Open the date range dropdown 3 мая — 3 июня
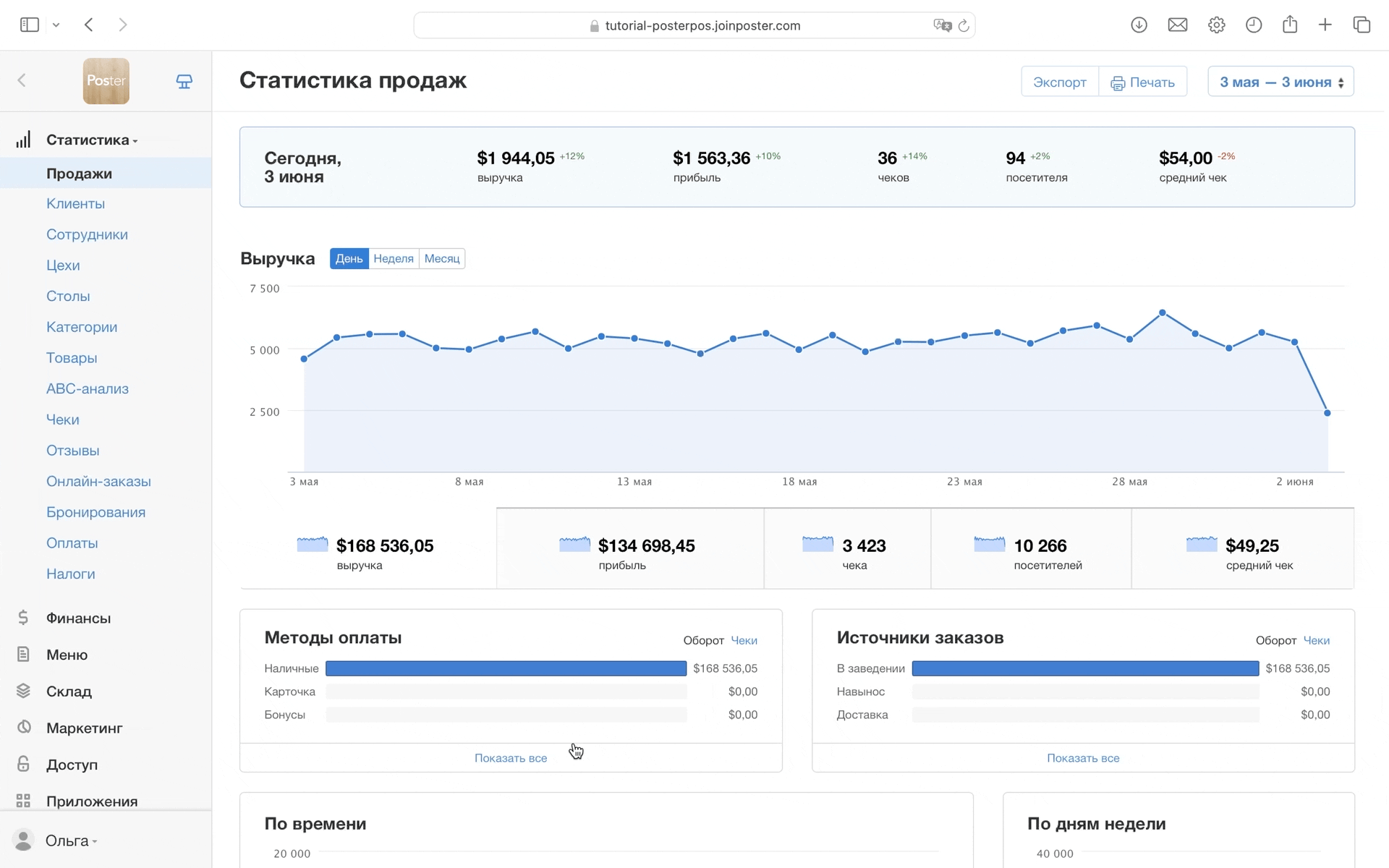The width and height of the screenshot is (1389, 868). [1280, 82]
